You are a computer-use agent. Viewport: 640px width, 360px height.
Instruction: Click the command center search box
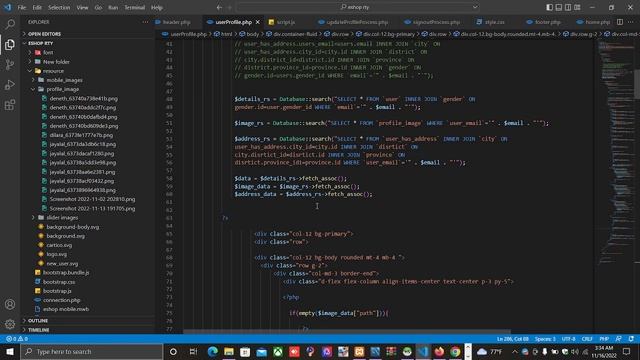tap(358, 7)
